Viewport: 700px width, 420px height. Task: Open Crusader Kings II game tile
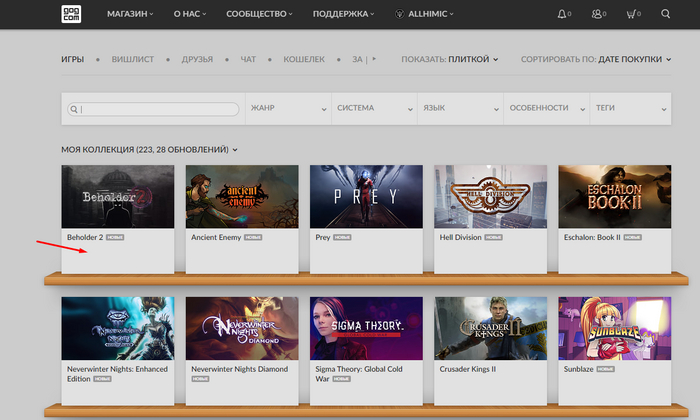click(489, 329)
